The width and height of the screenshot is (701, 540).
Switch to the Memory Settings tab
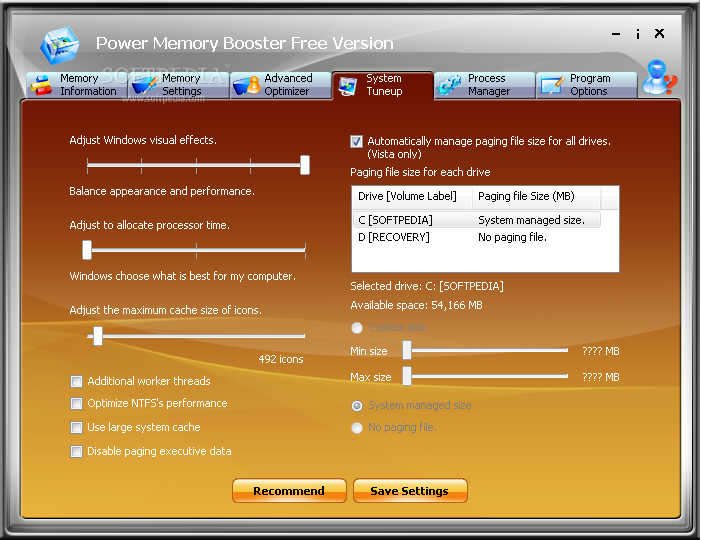click(x=178, y=85)
